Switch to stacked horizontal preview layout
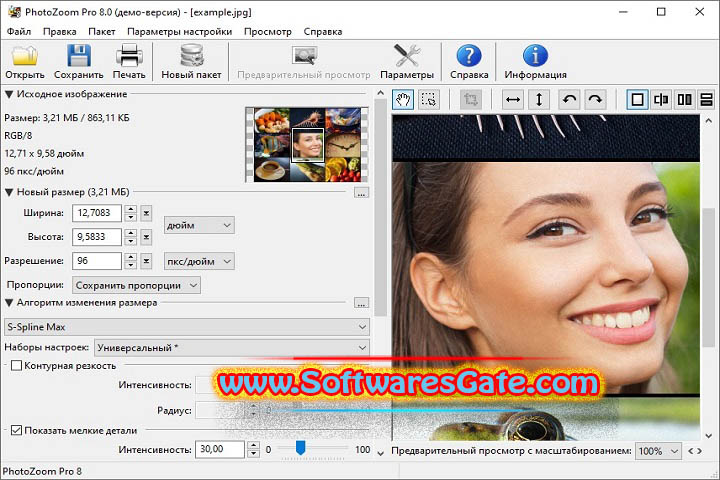Viewport: 720px width, 480px height. point(707,99)
